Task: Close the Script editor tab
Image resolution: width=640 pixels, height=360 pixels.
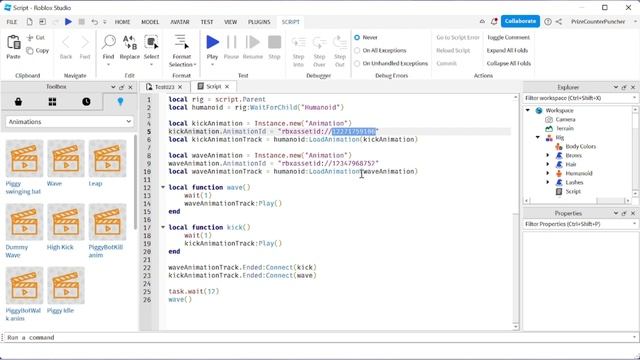Action: coord(227,87)
